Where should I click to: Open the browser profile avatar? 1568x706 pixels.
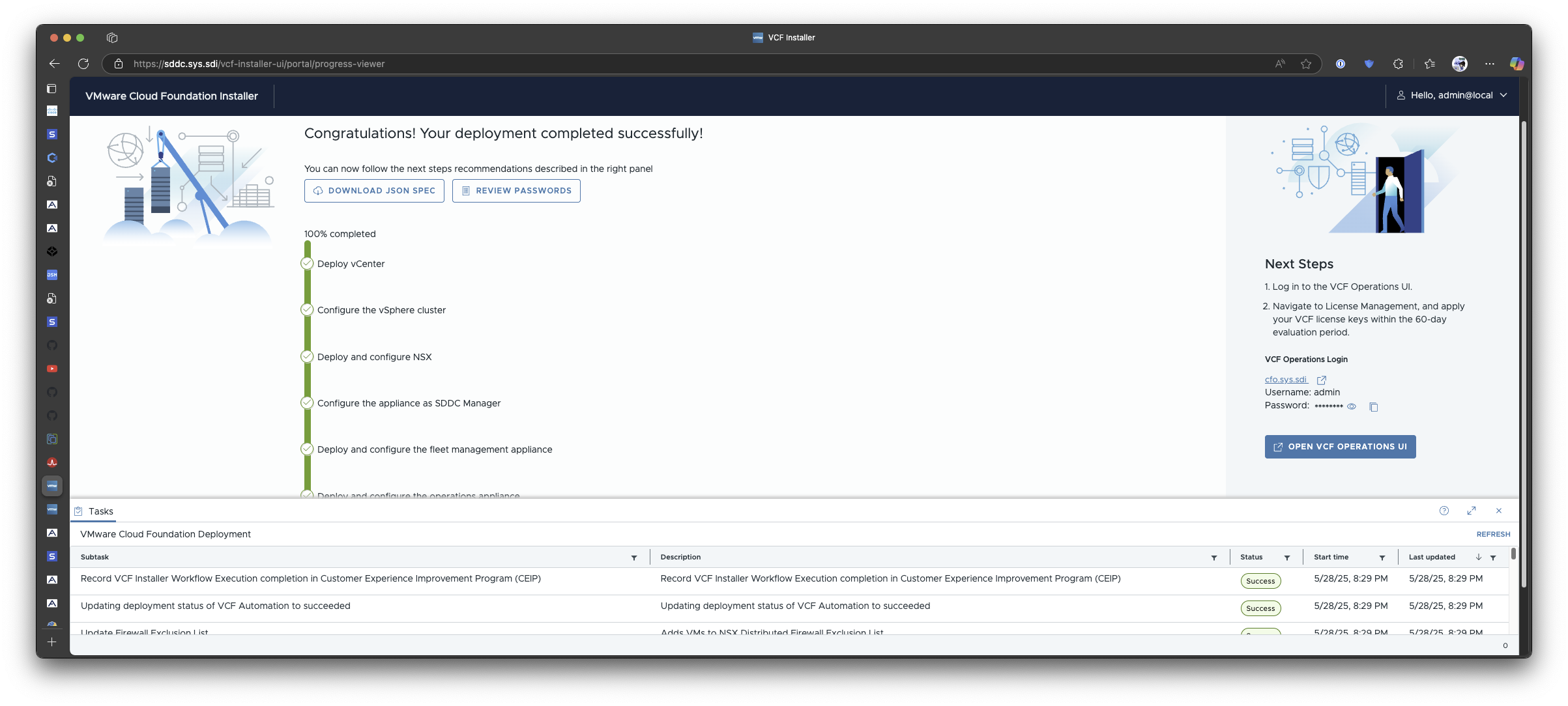(1460, 64)
